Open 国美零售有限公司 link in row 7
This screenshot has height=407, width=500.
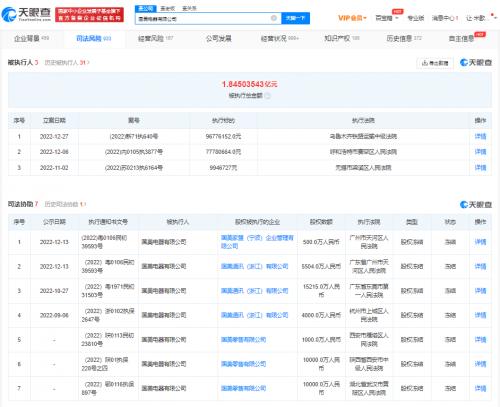(243, 388)
